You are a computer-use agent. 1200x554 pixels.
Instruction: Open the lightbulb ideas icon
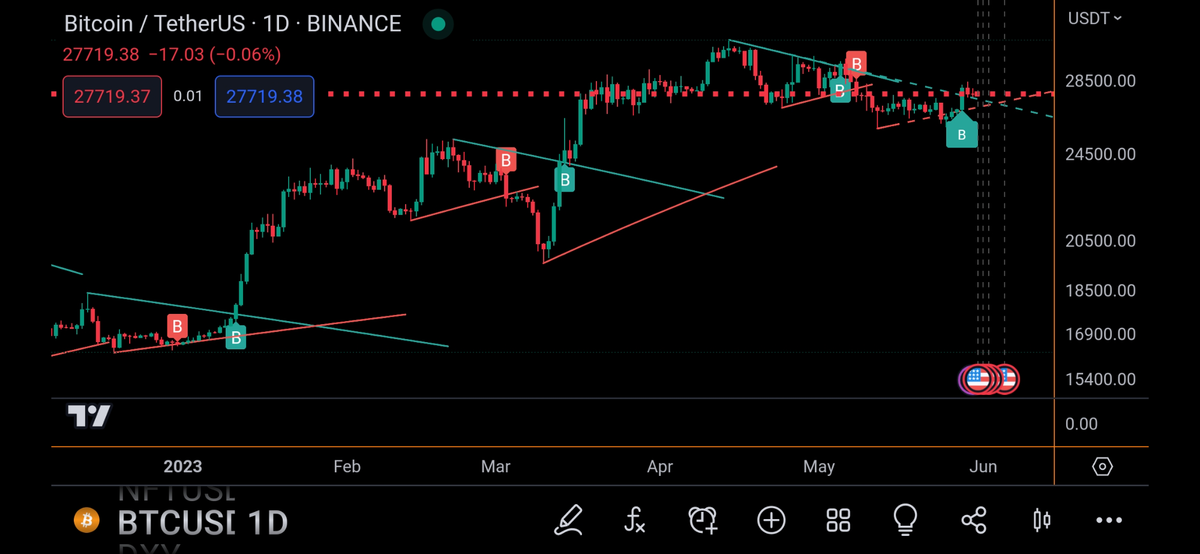(x=905, y=518)
